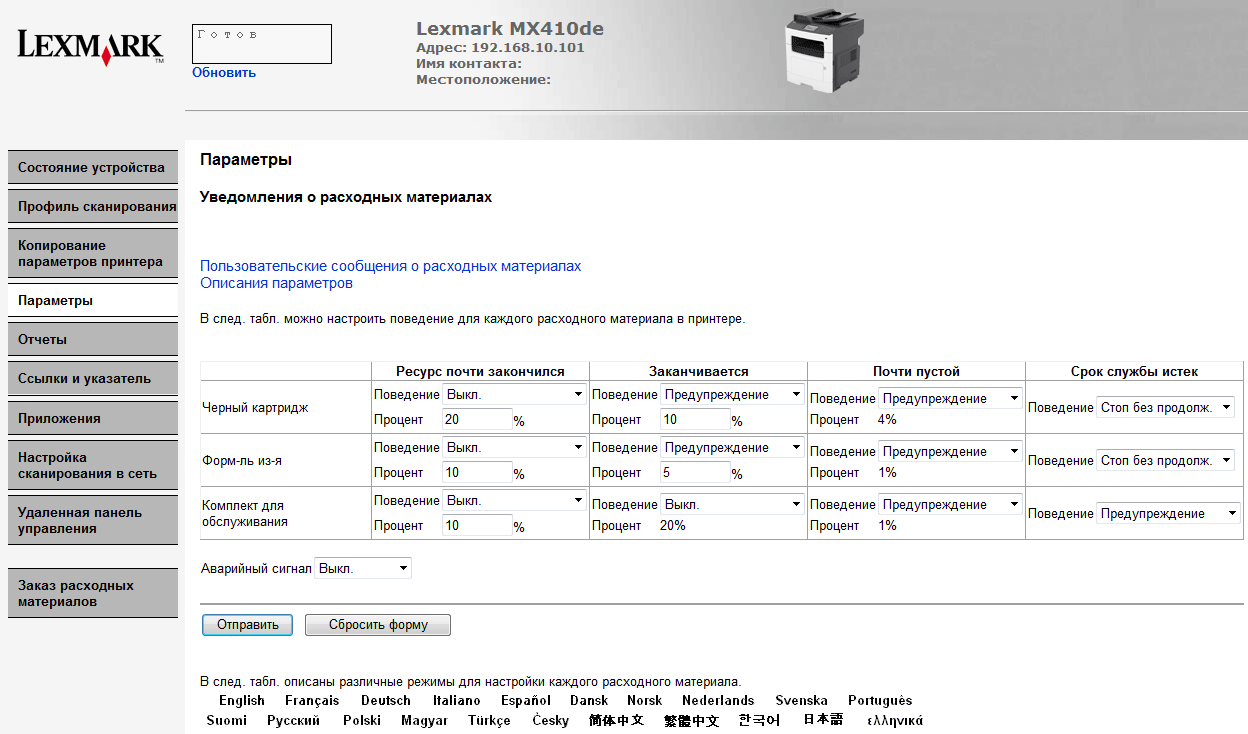Viewport: 1248px width, 734px height.
Task: Click 'Срок службы истек' column header
Action: [1134, 371]
